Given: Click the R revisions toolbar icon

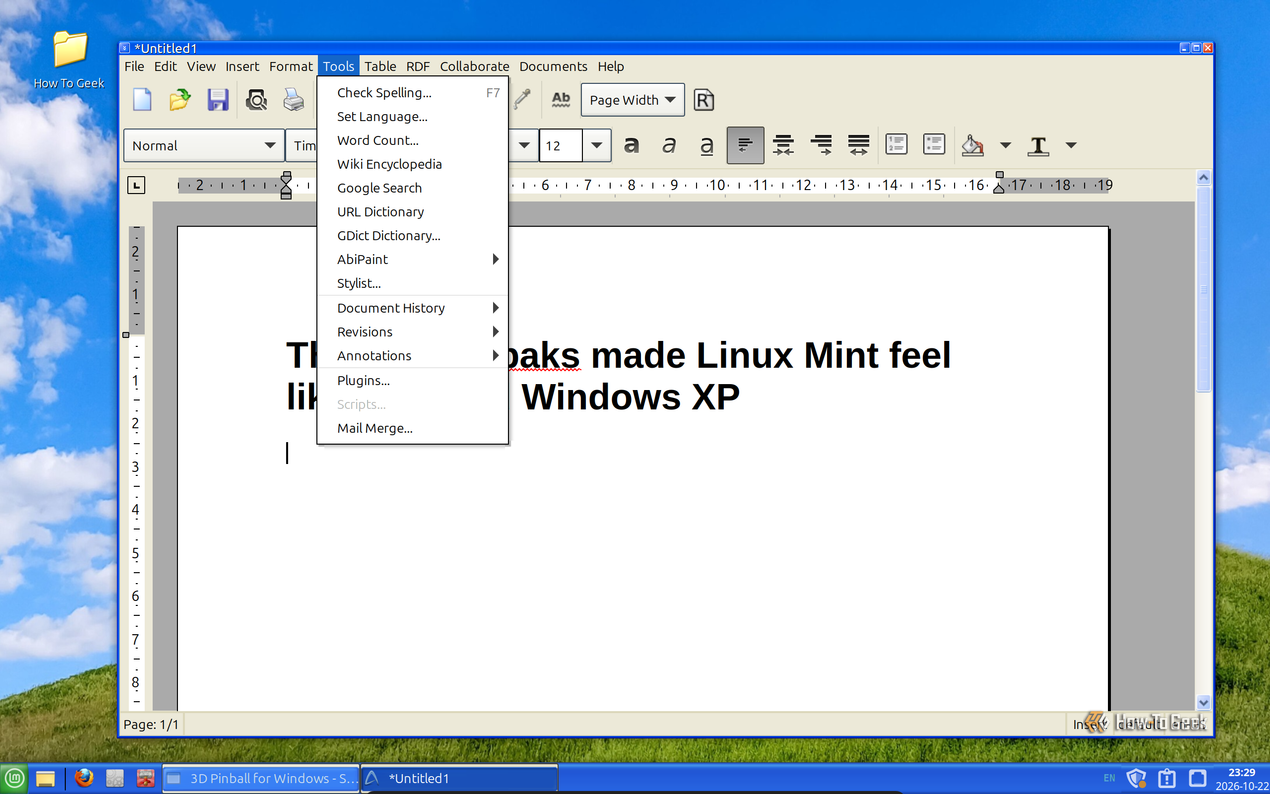Looking at the screenshot, I should point(704,99).
